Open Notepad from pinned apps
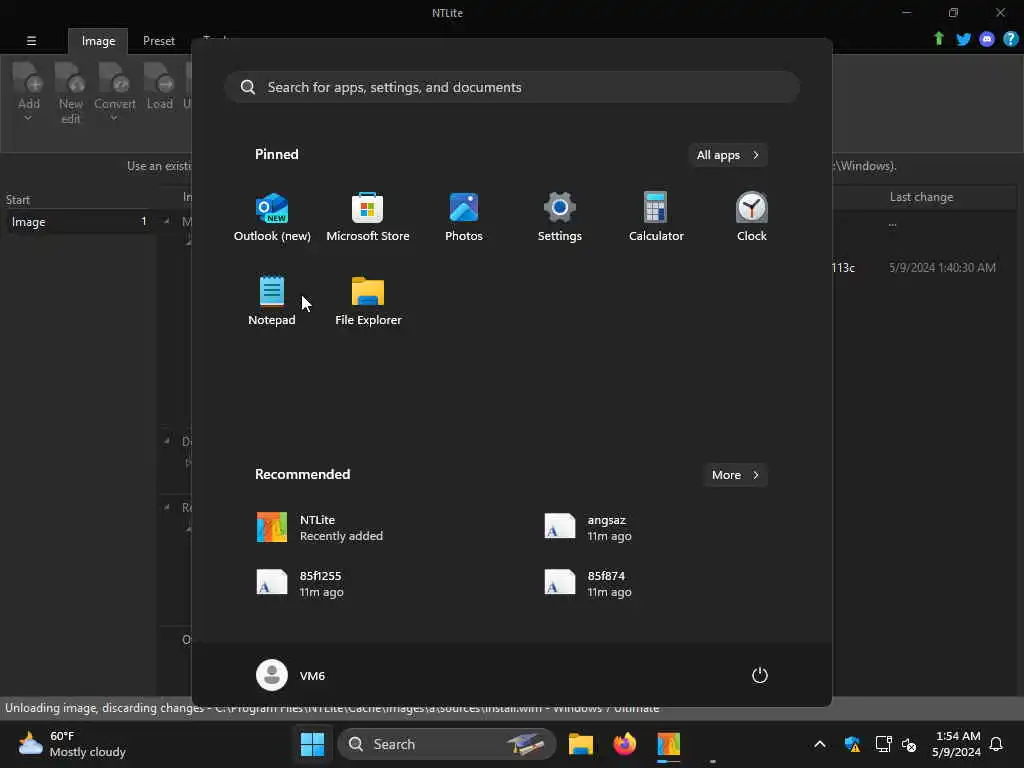Screen dimensions: 1024x768 (x=272, y=302)
